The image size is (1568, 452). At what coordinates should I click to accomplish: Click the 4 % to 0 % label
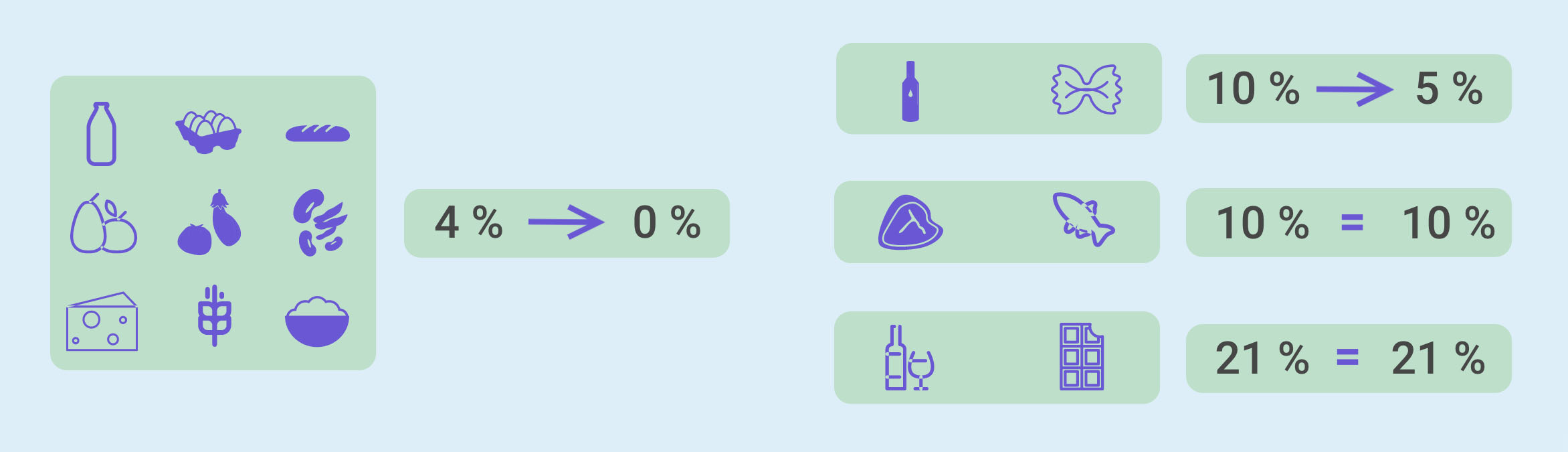[x=567, y=223]
